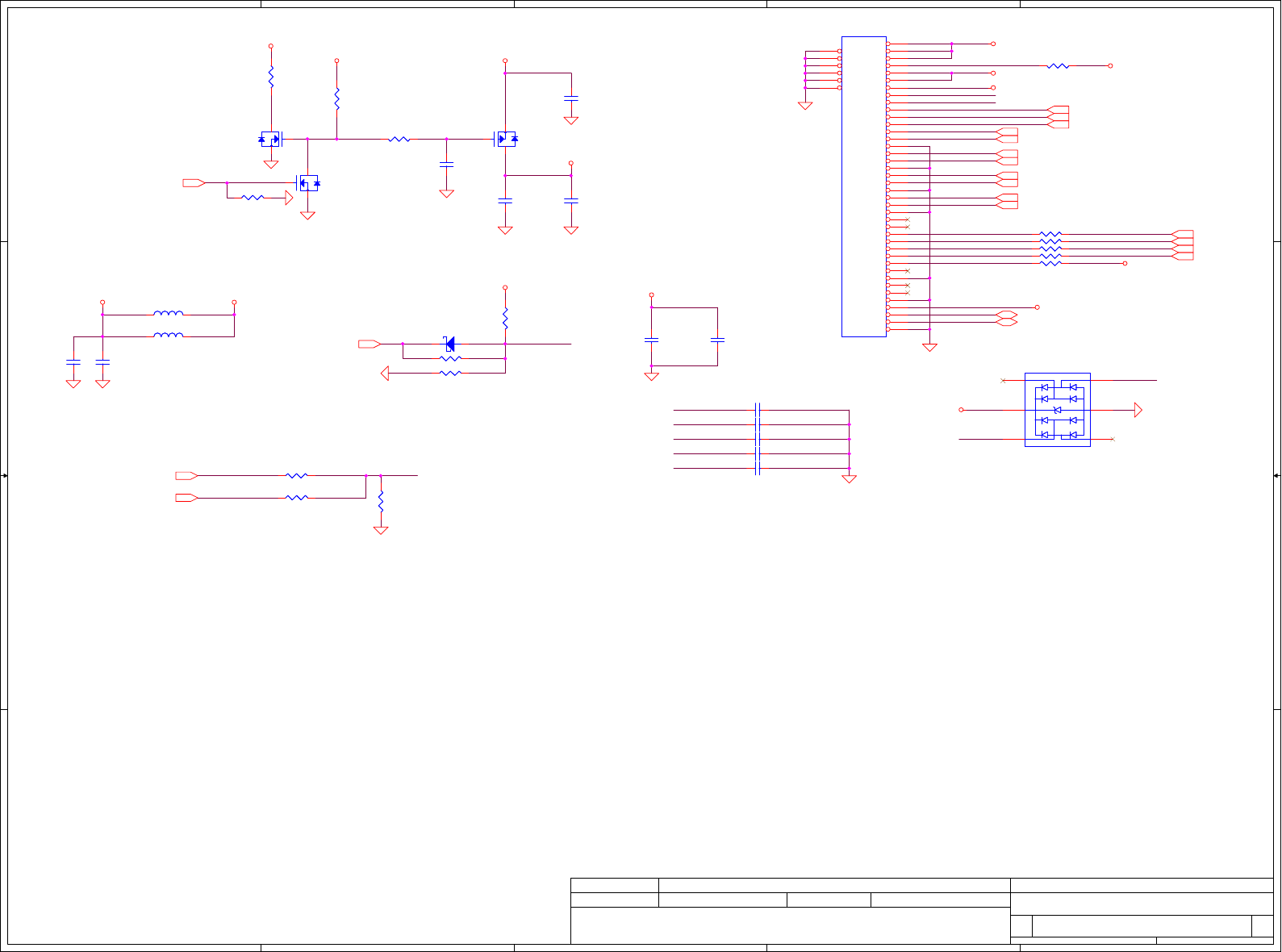Select the top resistor in the five-resistor connector group
The width and height of the screenshot is (1282, 952).
[1050, 234]
